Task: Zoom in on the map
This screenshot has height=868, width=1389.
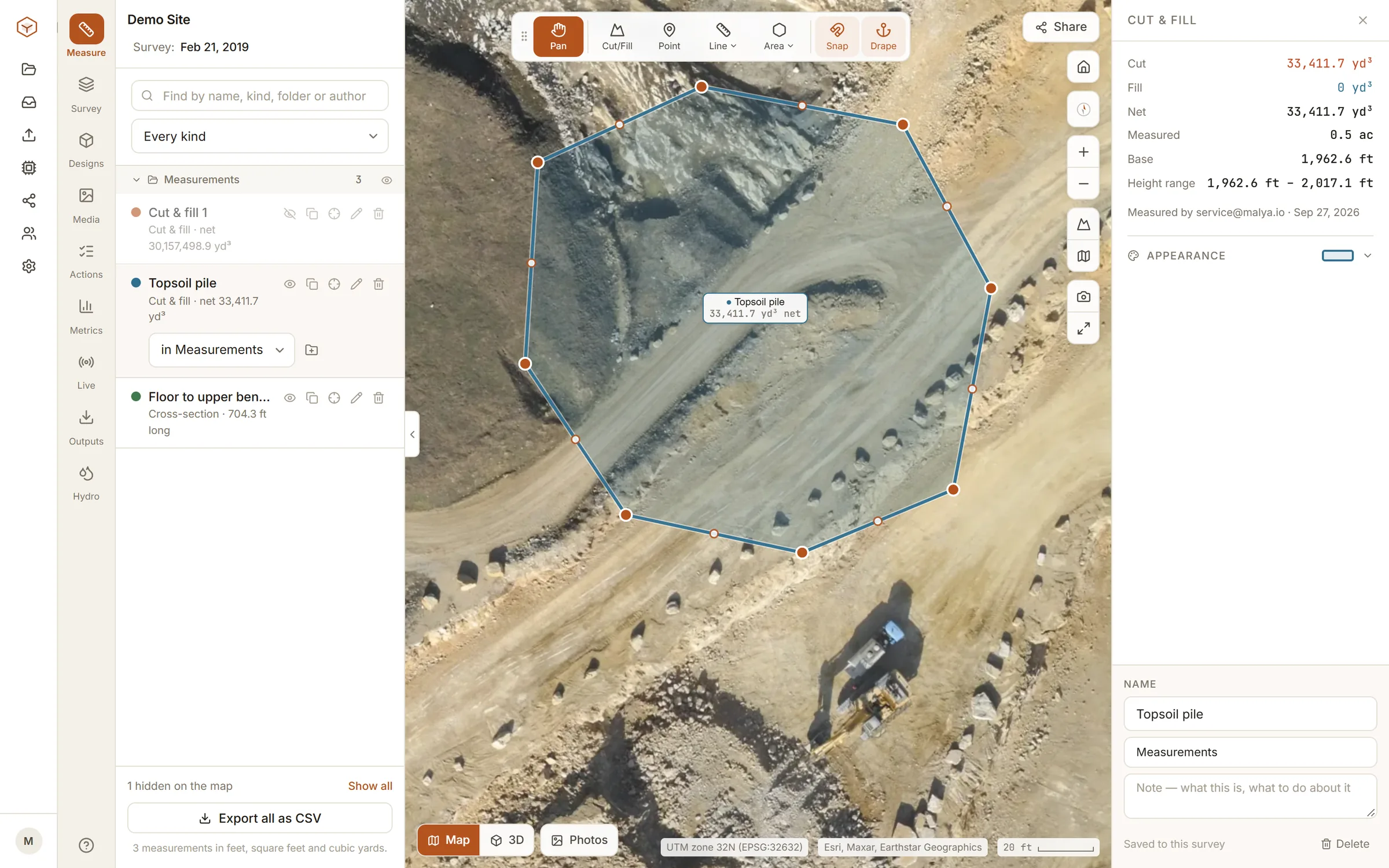Action: pos(1083,152)
